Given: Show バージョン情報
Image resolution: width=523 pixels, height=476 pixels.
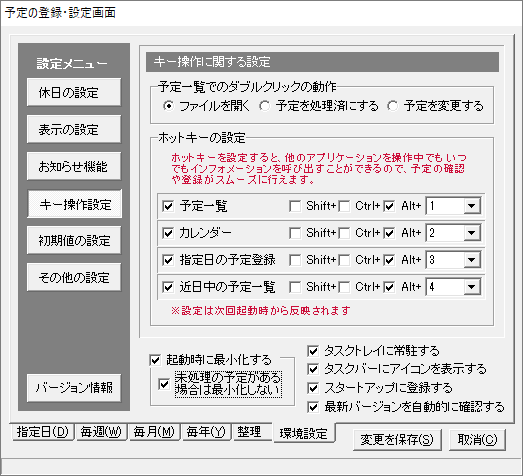Looking at the screenshot, I should 74,388.
